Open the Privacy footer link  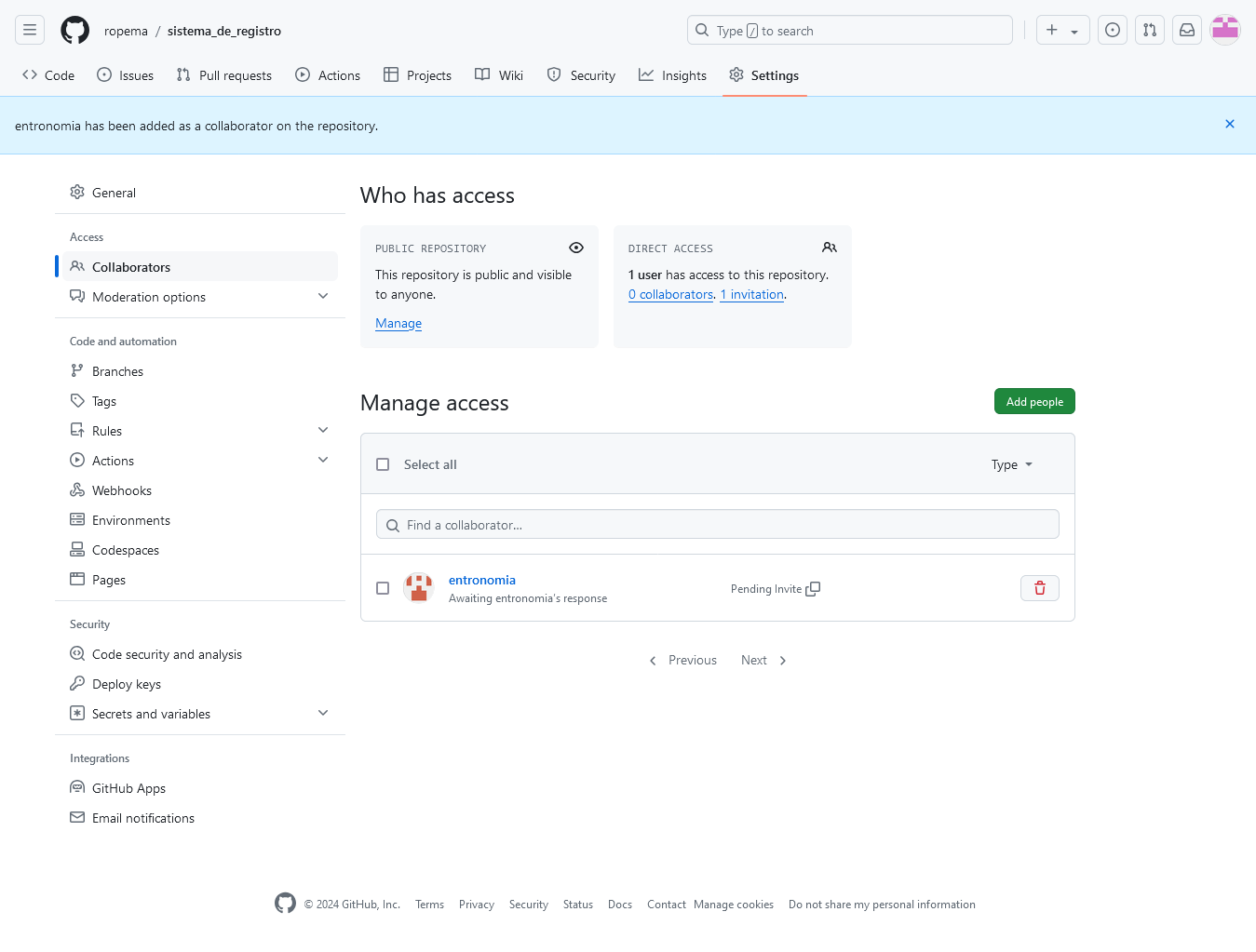click(477, 904)
